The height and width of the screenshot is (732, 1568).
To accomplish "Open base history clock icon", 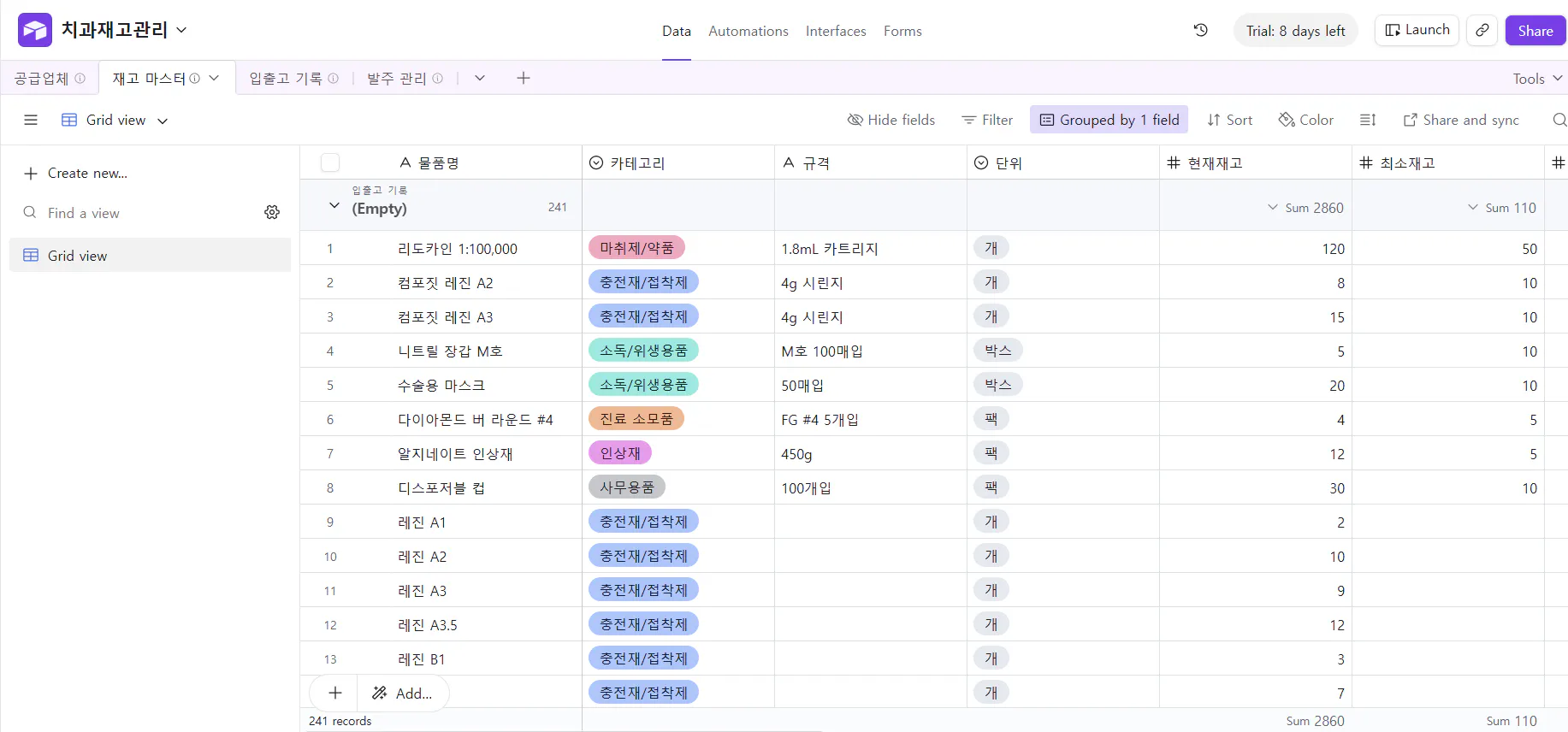I will pyautogui.click(x=1201, y=30).
